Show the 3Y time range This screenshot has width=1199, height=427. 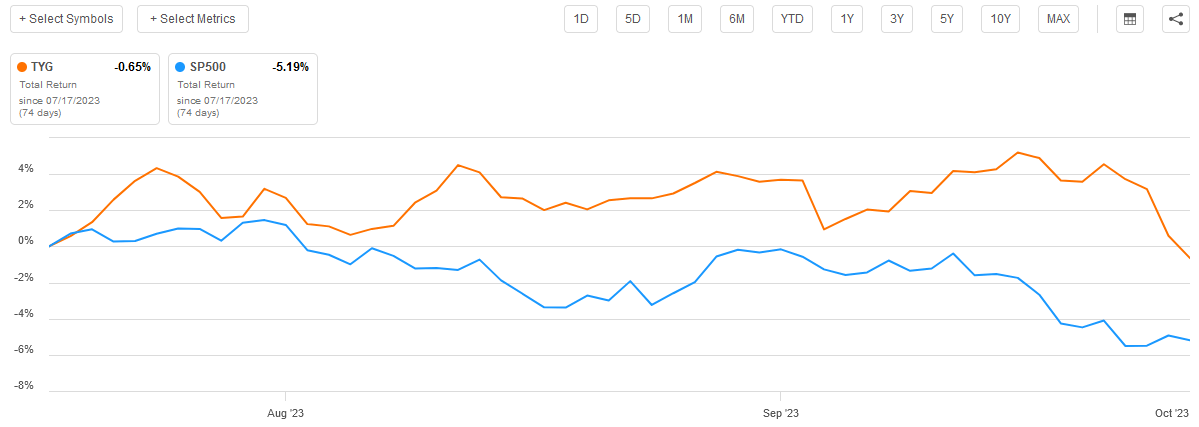tap(897, 19)
